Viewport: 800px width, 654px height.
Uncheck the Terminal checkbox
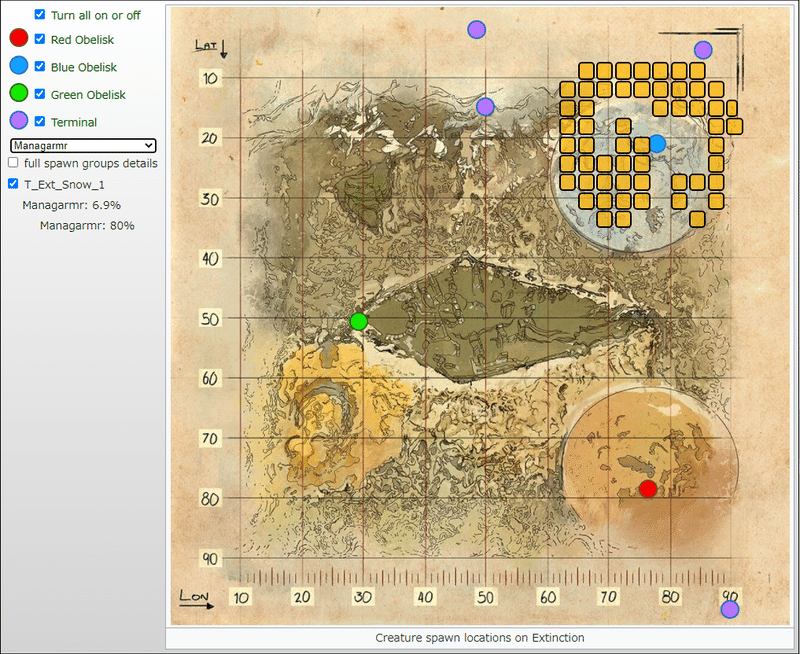tap(40, 121)
